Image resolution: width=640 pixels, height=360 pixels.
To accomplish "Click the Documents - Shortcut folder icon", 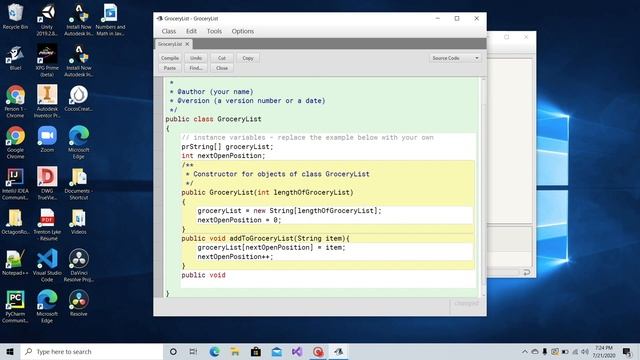I will pyautogui.click(x=79, y=183).
